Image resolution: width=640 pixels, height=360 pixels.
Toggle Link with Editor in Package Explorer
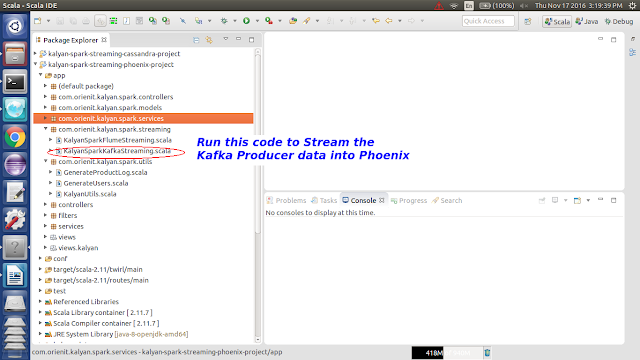[x=209, y=40]
